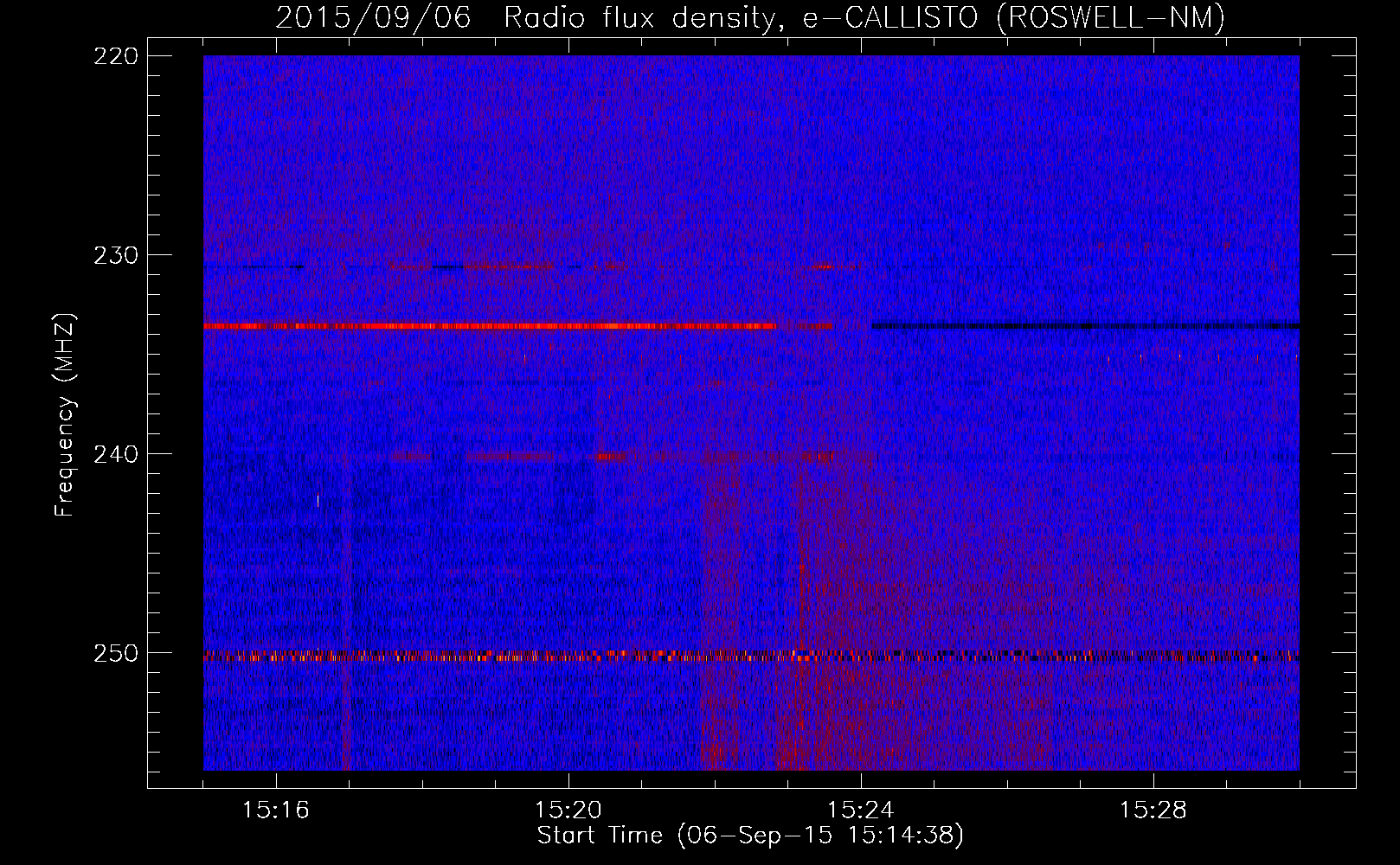Click the dark band near 234 MHz after 15:24
Screen dimensions: 1400x865
[1086, 326]
